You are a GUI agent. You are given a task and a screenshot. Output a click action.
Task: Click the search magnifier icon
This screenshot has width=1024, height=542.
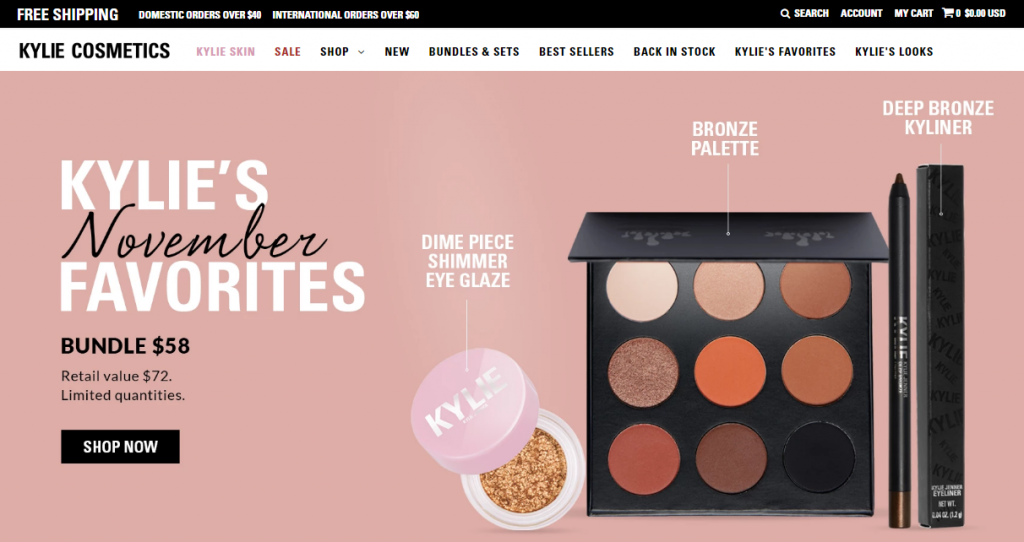point(785,13)
